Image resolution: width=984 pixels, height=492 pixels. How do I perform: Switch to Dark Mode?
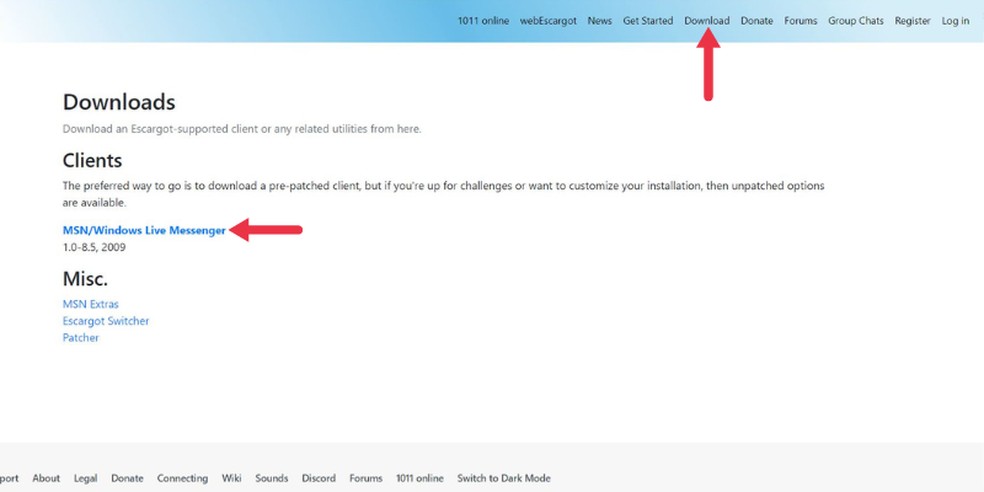(x=503, y=478)
